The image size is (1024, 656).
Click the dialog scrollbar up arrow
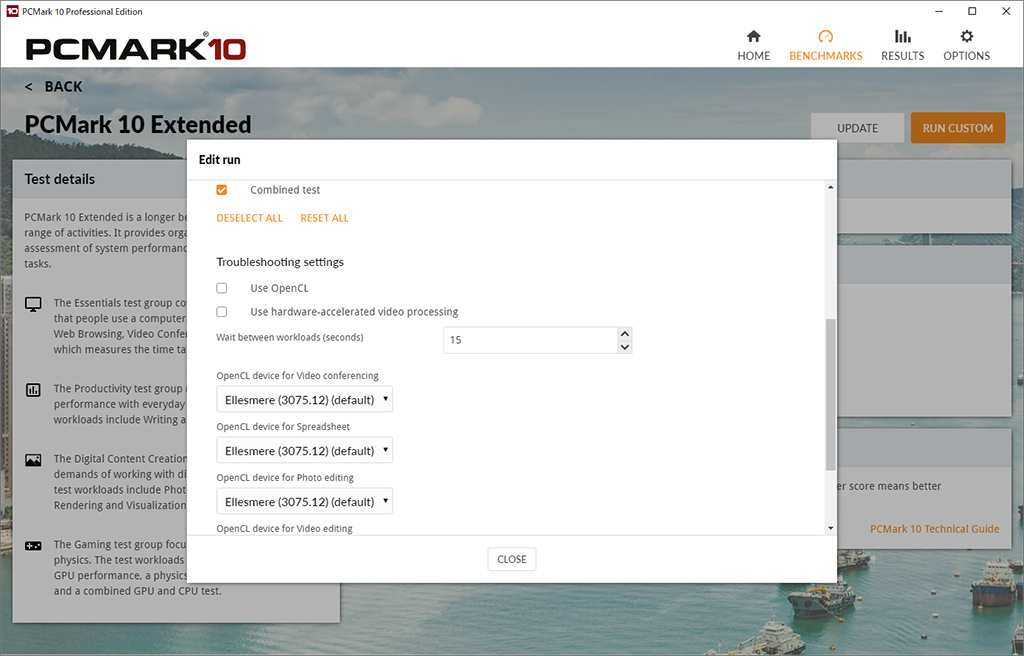pos(831,188)
